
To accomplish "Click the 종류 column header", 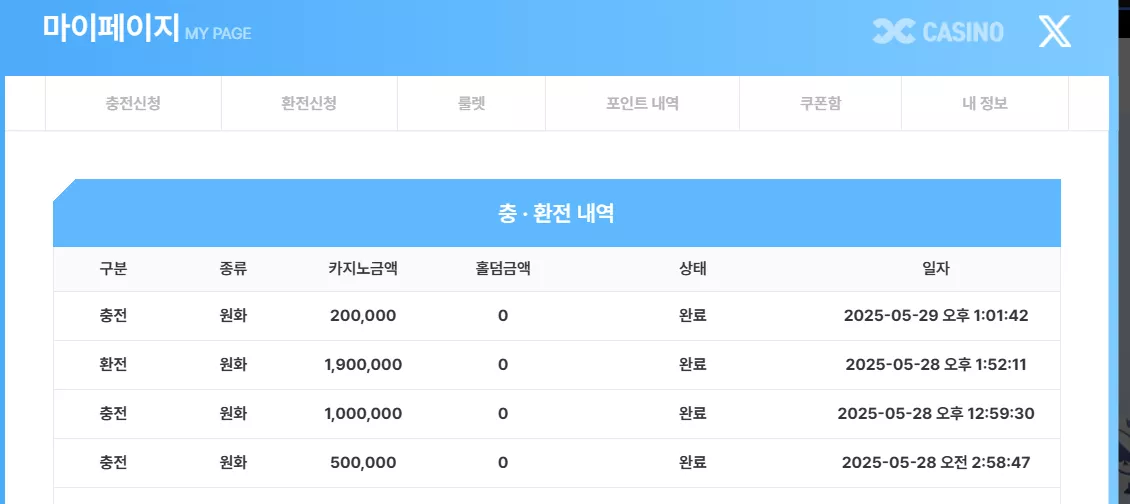I will click(233, 270).
